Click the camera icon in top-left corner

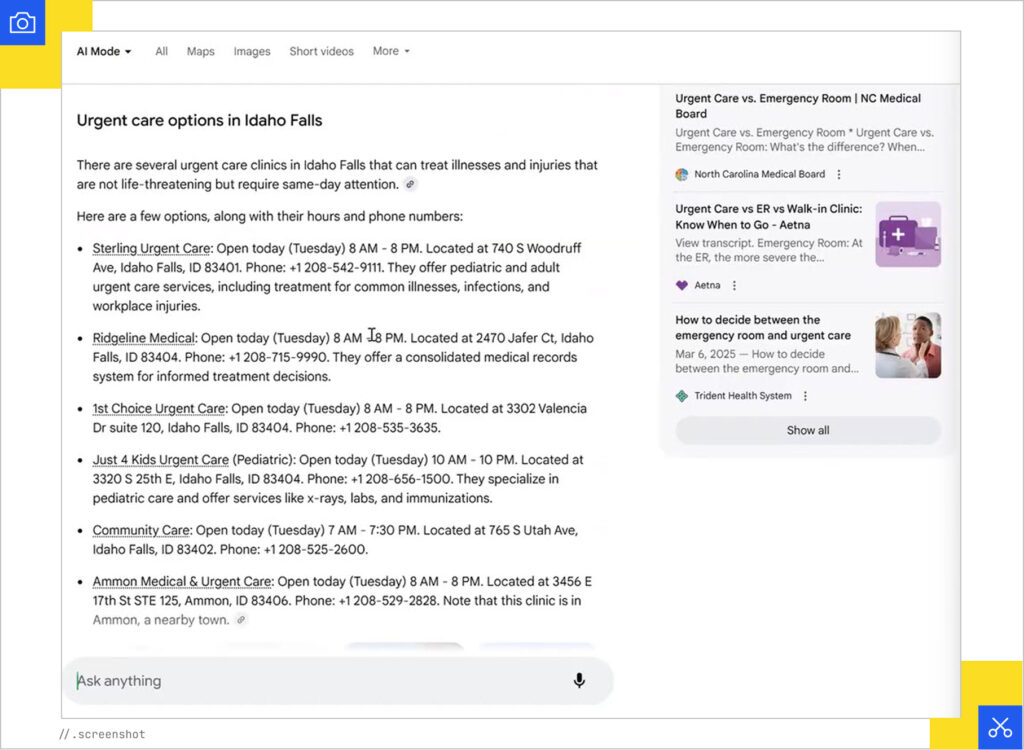click(x=22, y=23)
